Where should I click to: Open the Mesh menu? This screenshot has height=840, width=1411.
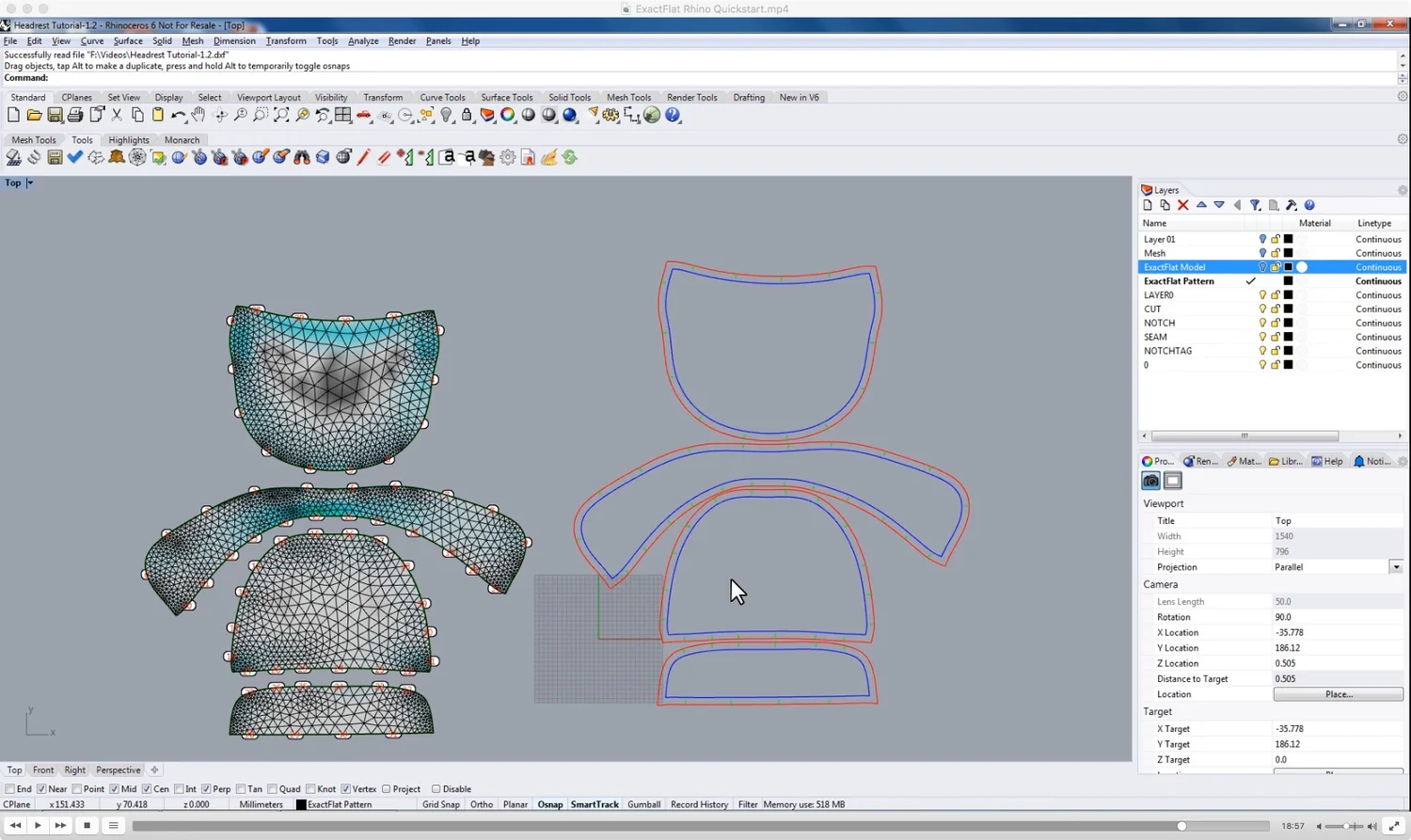click(x=192, y=40)
